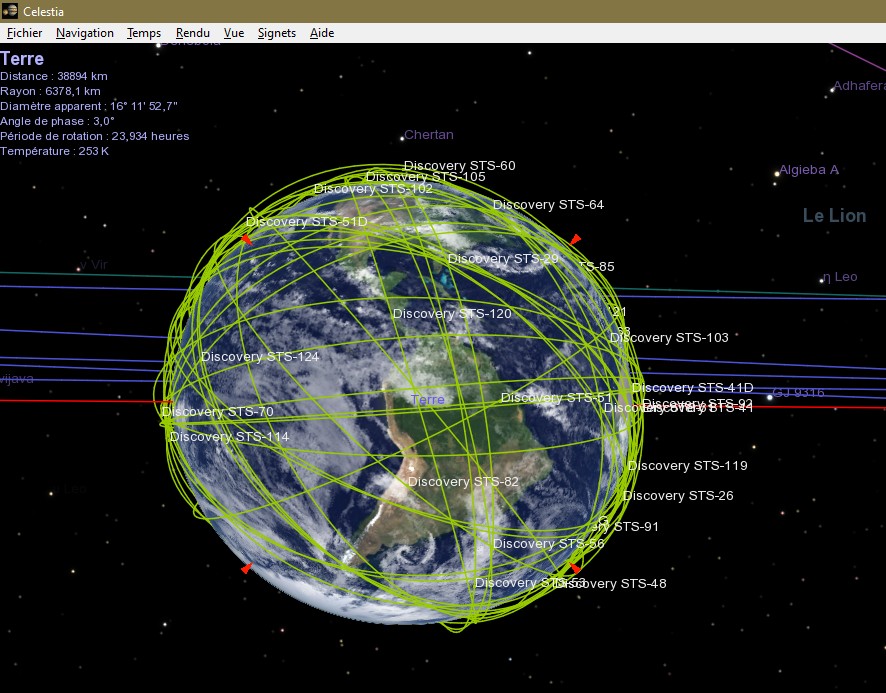Click the red selection marker near STS-48

point(575,568)
